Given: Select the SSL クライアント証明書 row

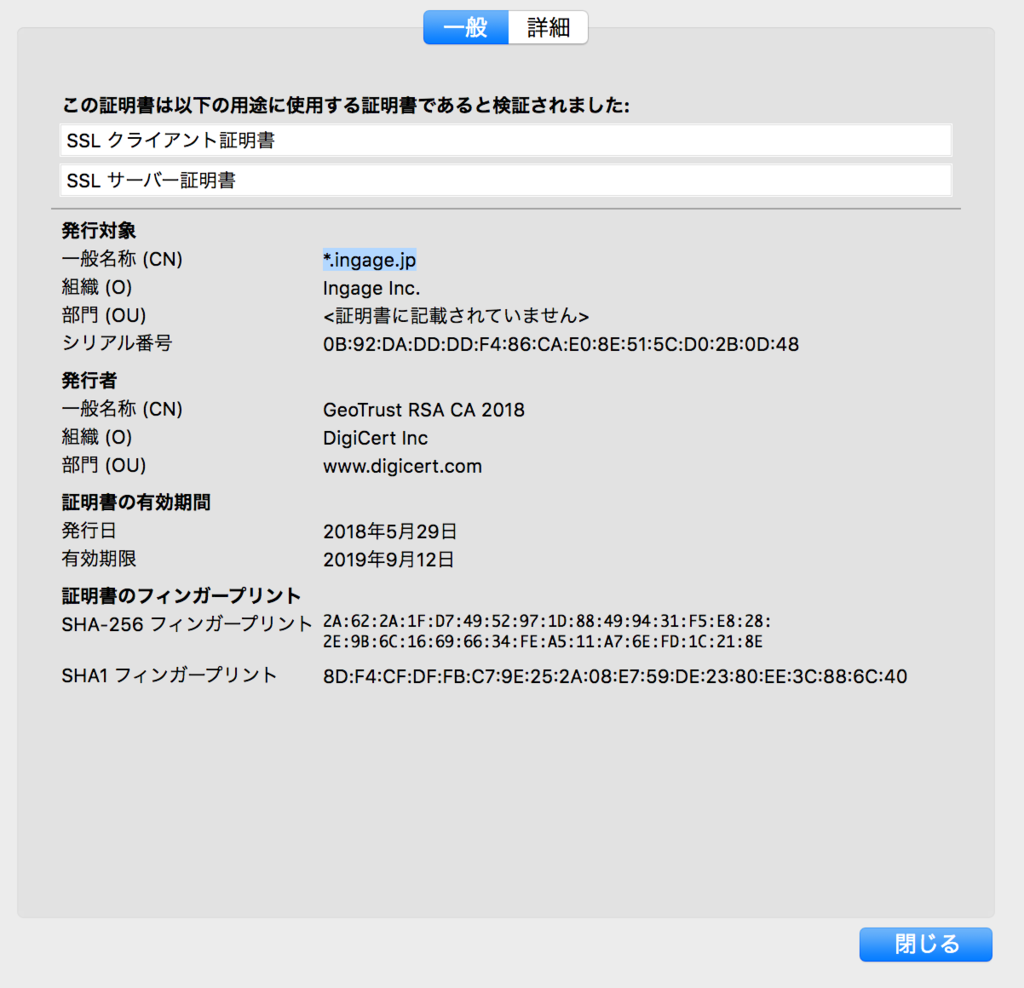Looking at the screenshot, I should click(505, 140).
